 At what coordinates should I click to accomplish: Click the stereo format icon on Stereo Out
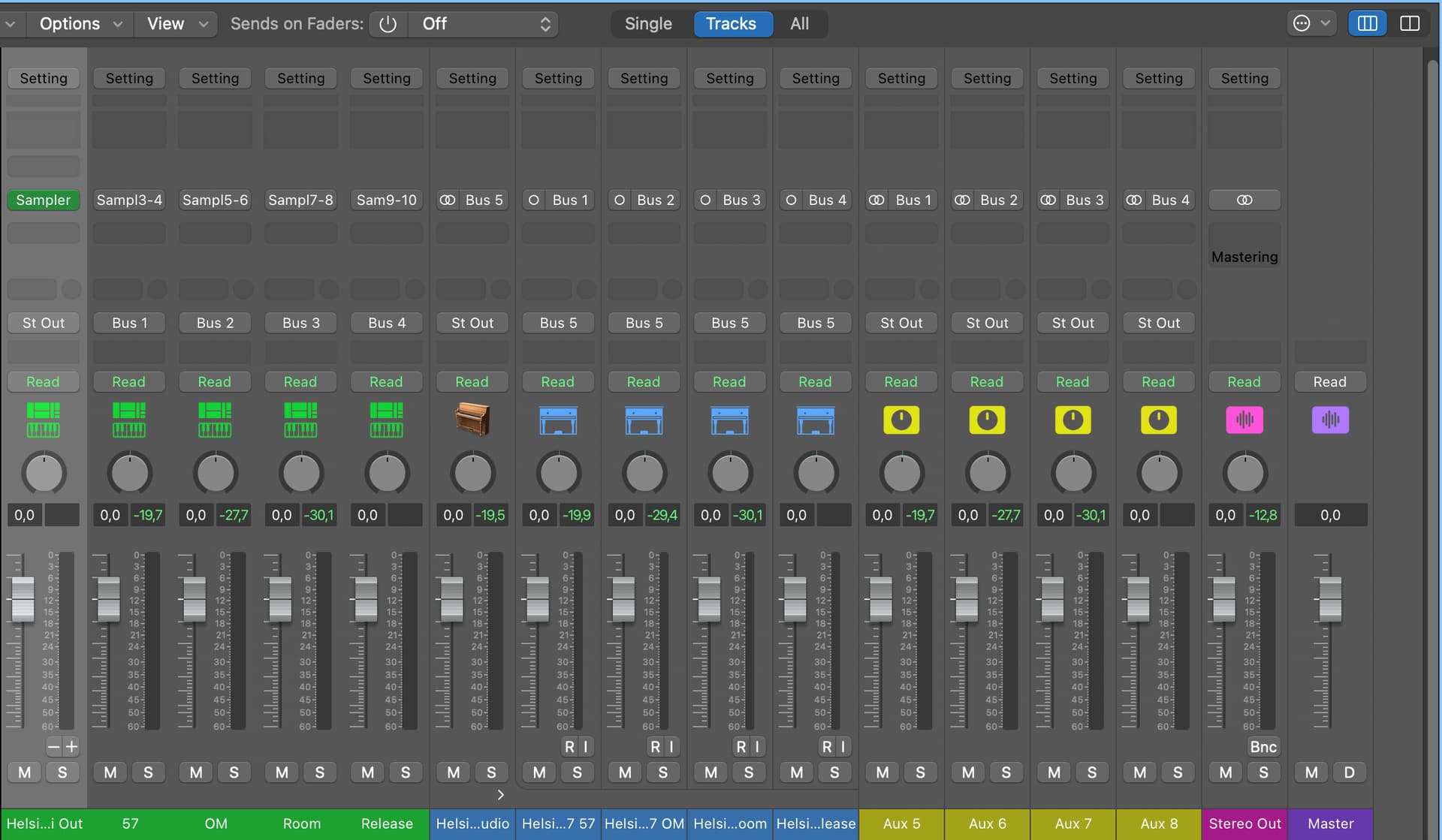coord(1244,200)
